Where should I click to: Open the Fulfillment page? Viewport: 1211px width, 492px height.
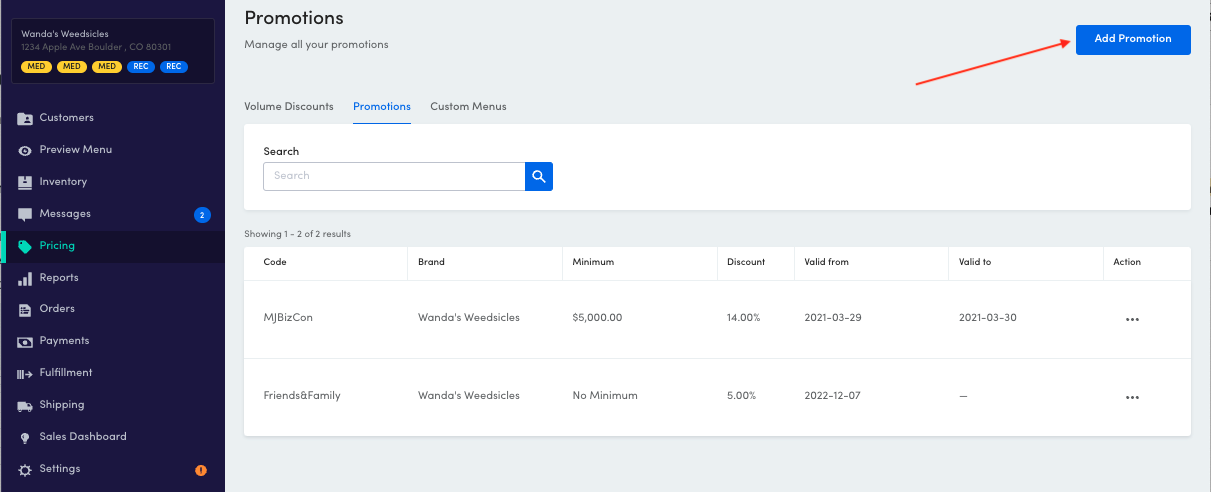click(66, 373)
